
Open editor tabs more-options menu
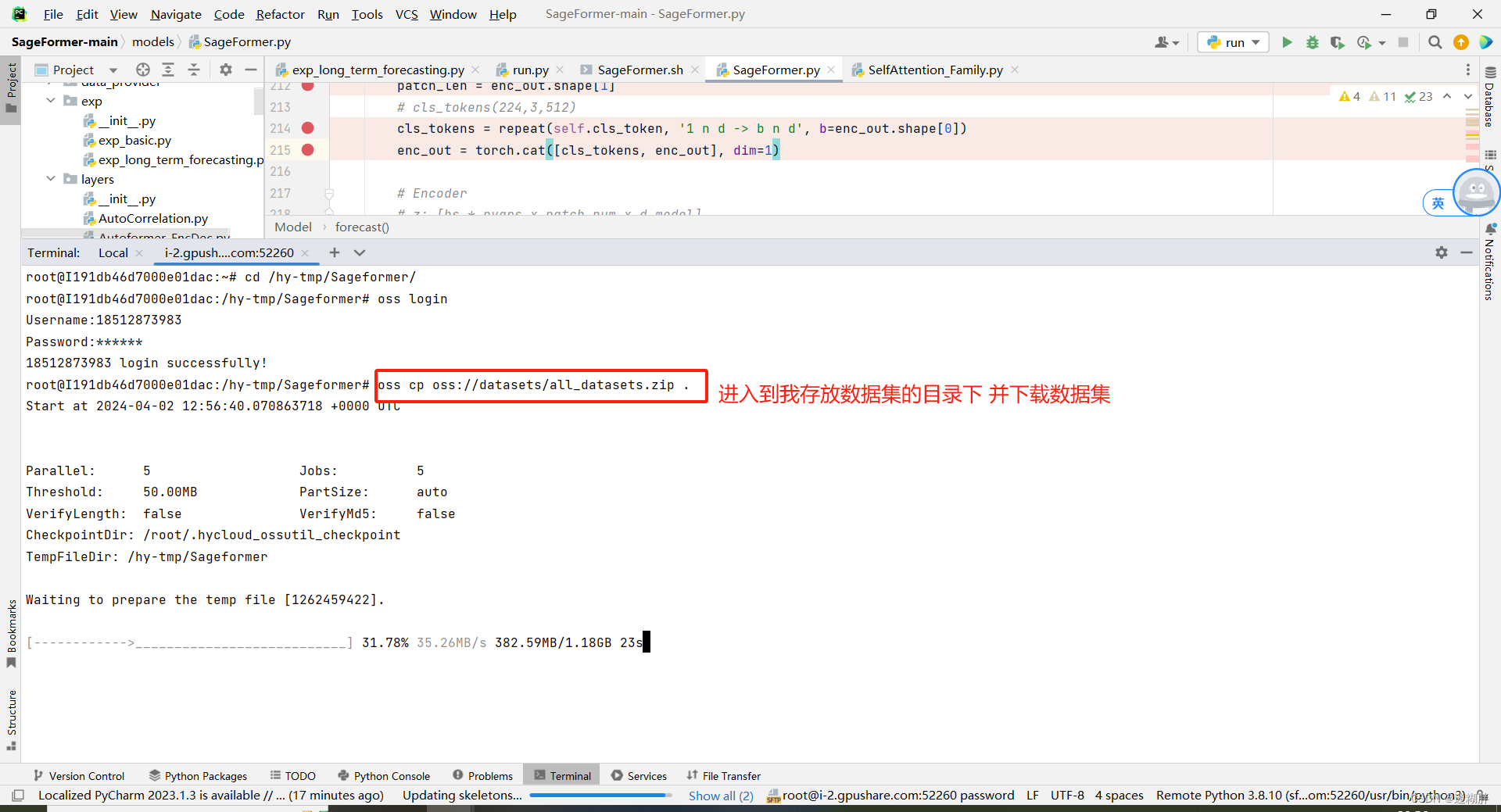pos(1468,70)
